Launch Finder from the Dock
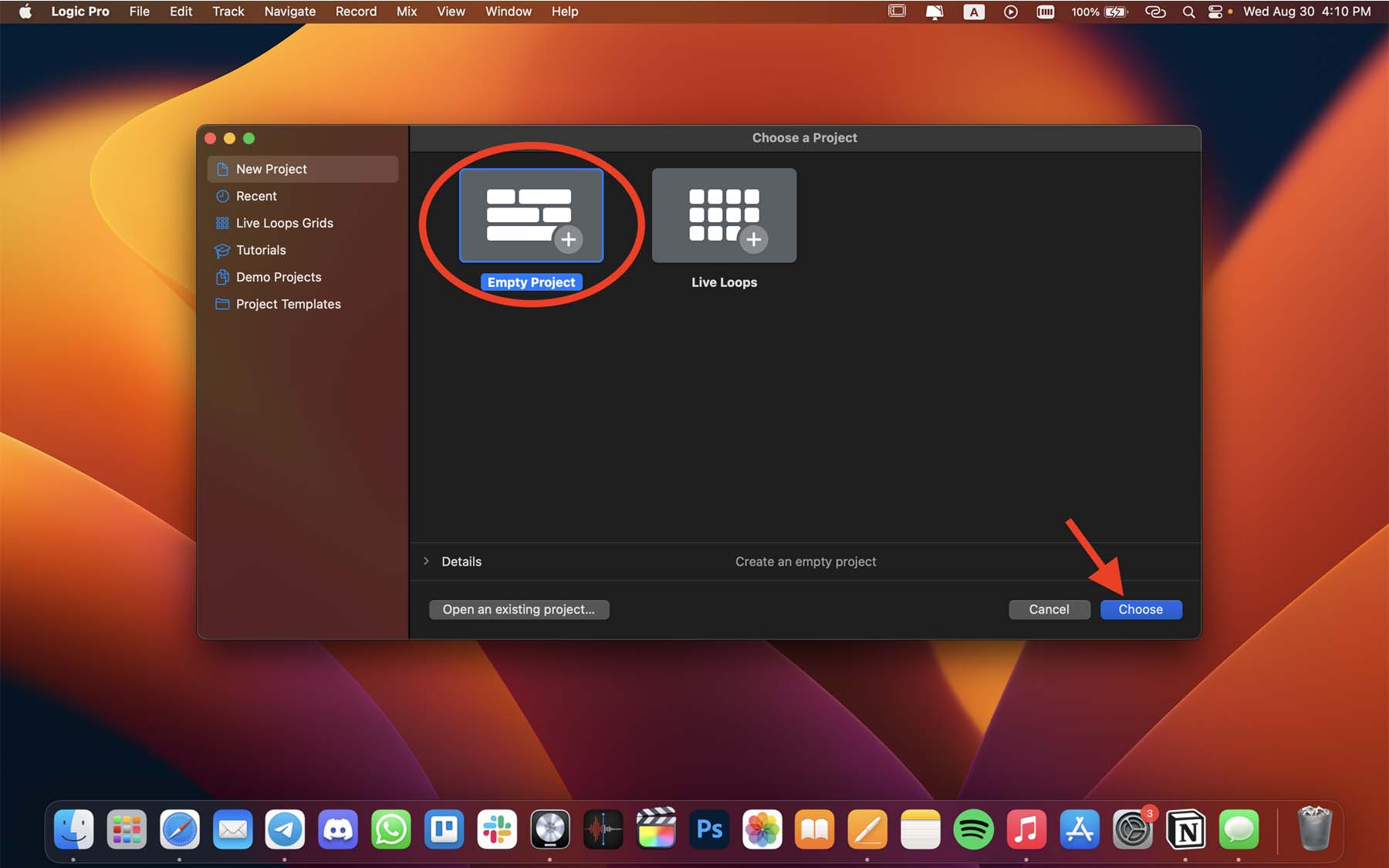This screenshot has width=1389, height=868. (x=73, y=829)
